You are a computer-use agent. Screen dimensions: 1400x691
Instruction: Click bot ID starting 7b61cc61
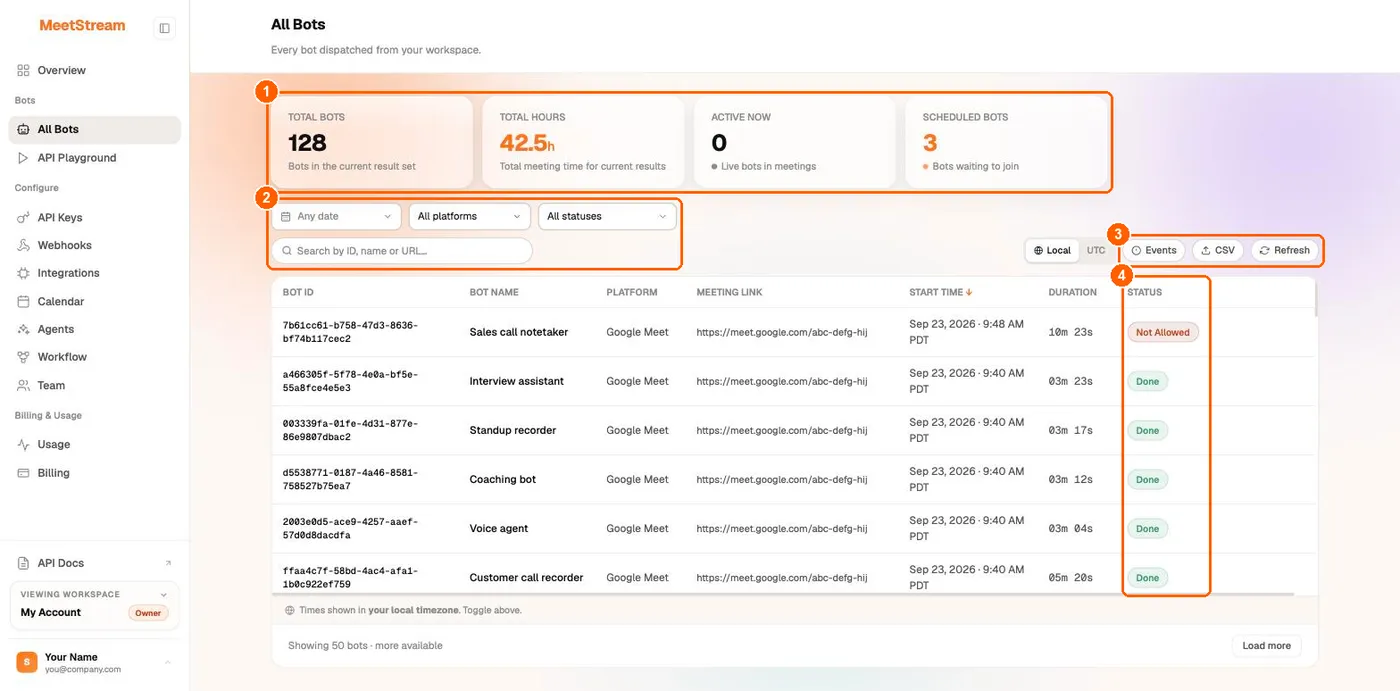[x=350, y=332]
